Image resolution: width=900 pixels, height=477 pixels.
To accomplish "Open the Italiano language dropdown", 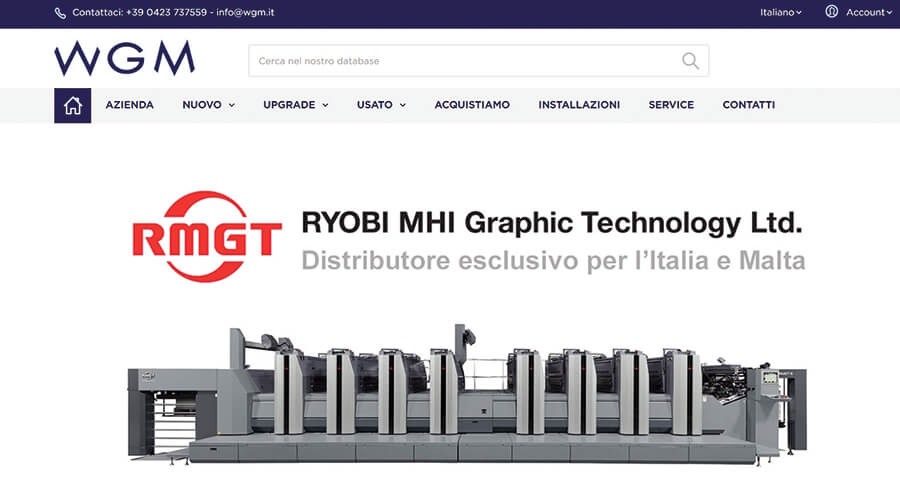I will 781,12.
